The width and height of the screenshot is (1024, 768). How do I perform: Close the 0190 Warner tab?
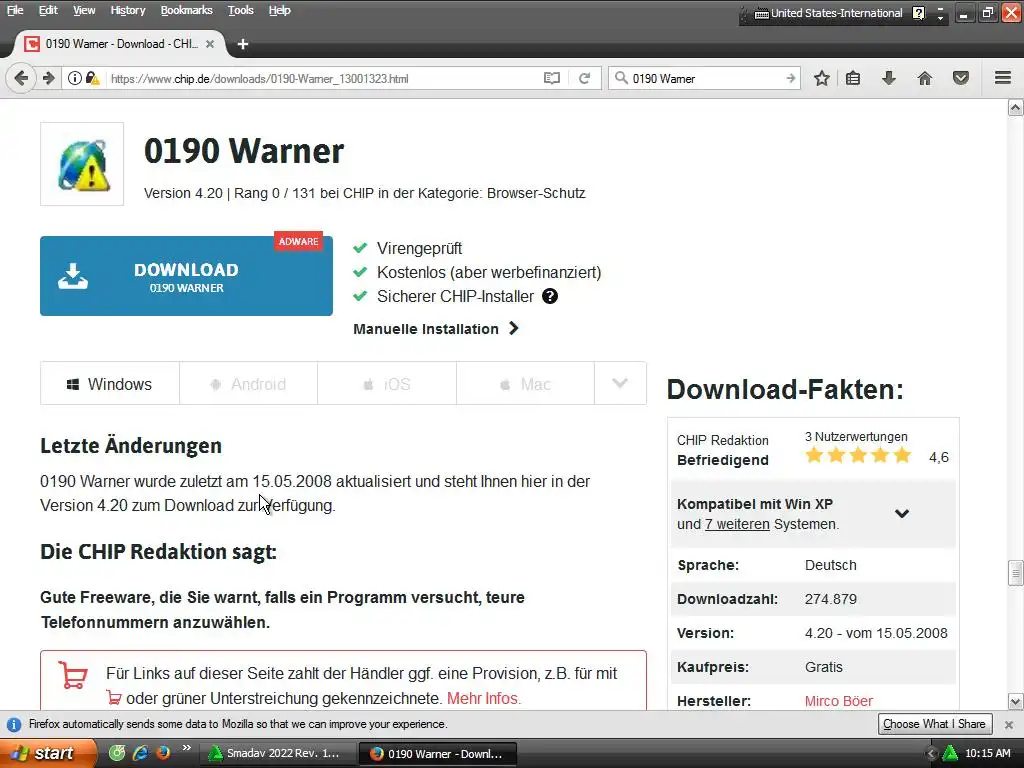coord(210,44)
